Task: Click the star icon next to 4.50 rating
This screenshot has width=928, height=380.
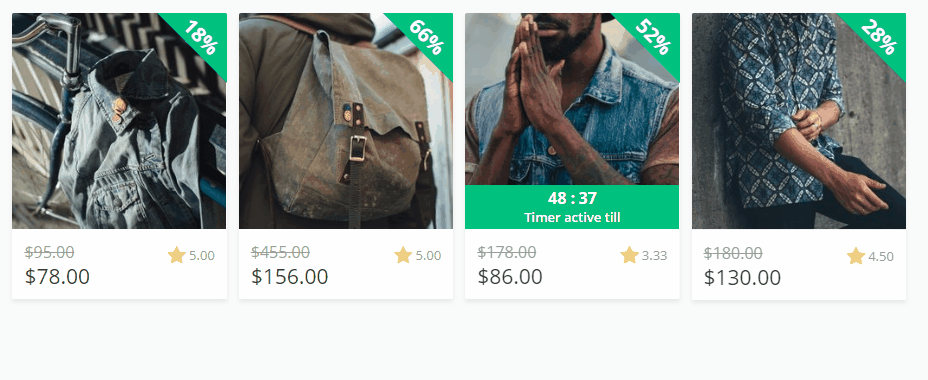Action: 856,256
